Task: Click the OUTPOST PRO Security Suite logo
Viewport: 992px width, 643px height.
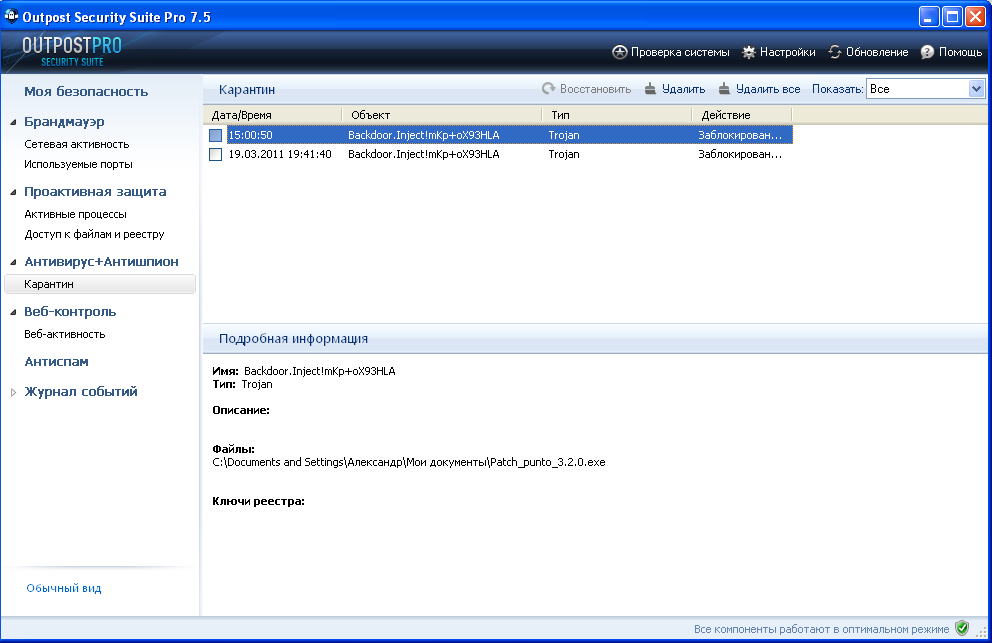Action: click(72, 51)
